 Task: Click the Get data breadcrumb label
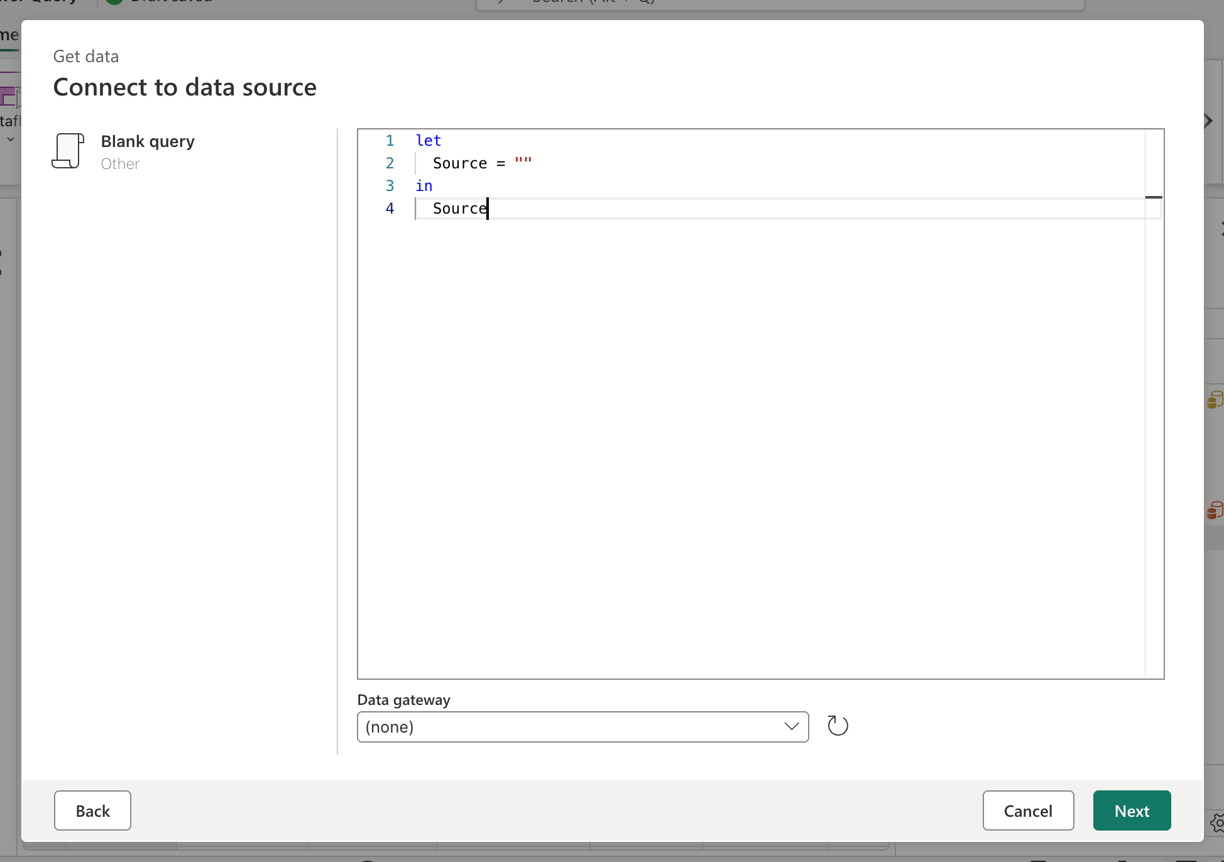85,56
